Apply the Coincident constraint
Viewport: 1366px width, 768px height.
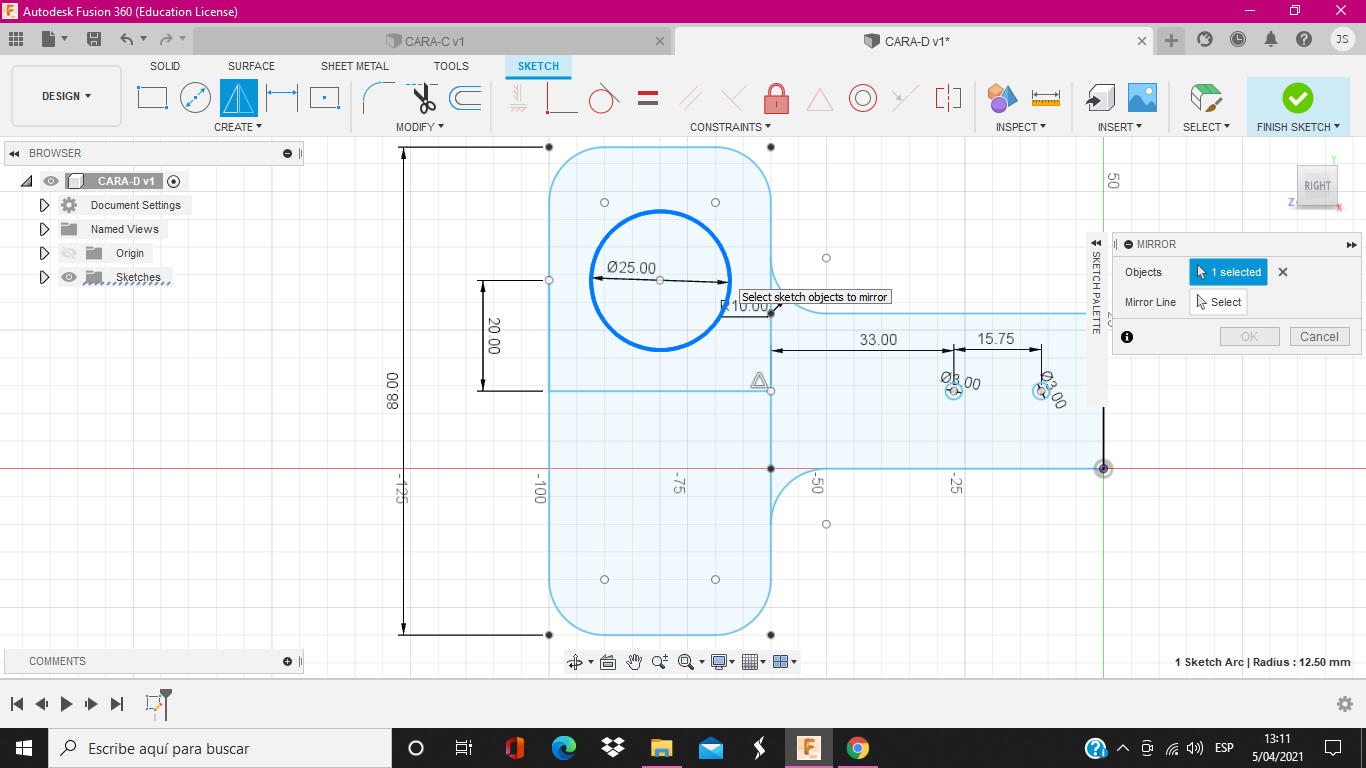(x=561, y=98)
